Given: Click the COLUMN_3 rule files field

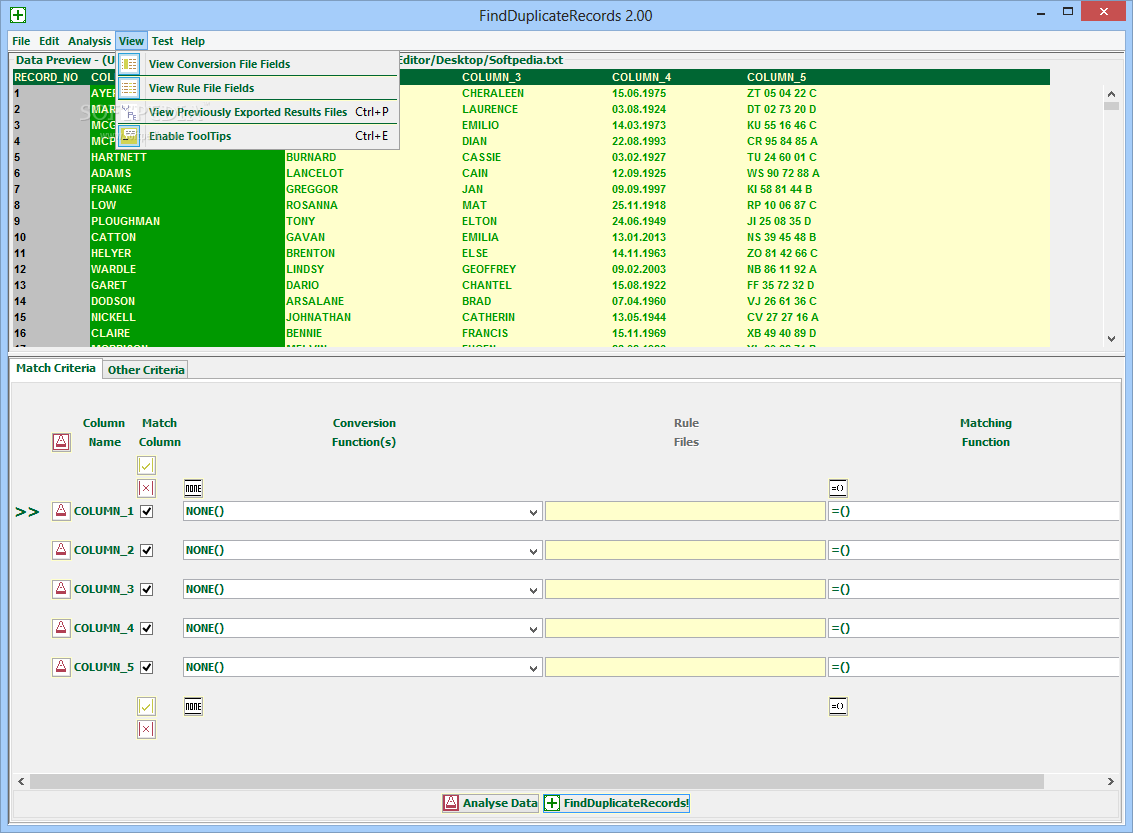Looking at the screenshot, I should pos(685,590).
